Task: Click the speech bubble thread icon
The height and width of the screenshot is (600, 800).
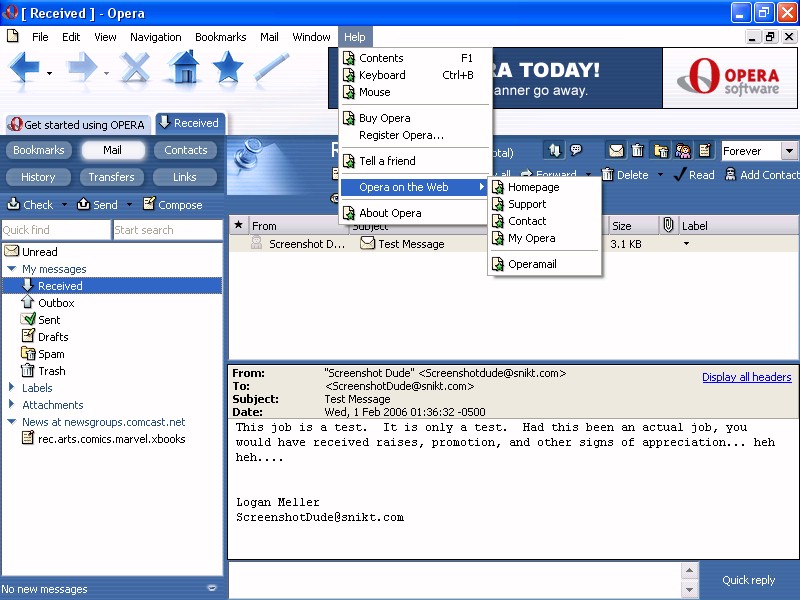Action: (x=576, y=150)
